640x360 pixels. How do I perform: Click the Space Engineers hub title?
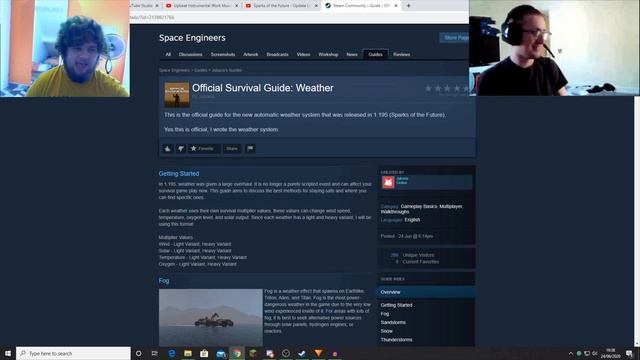(x=192, y=38)
